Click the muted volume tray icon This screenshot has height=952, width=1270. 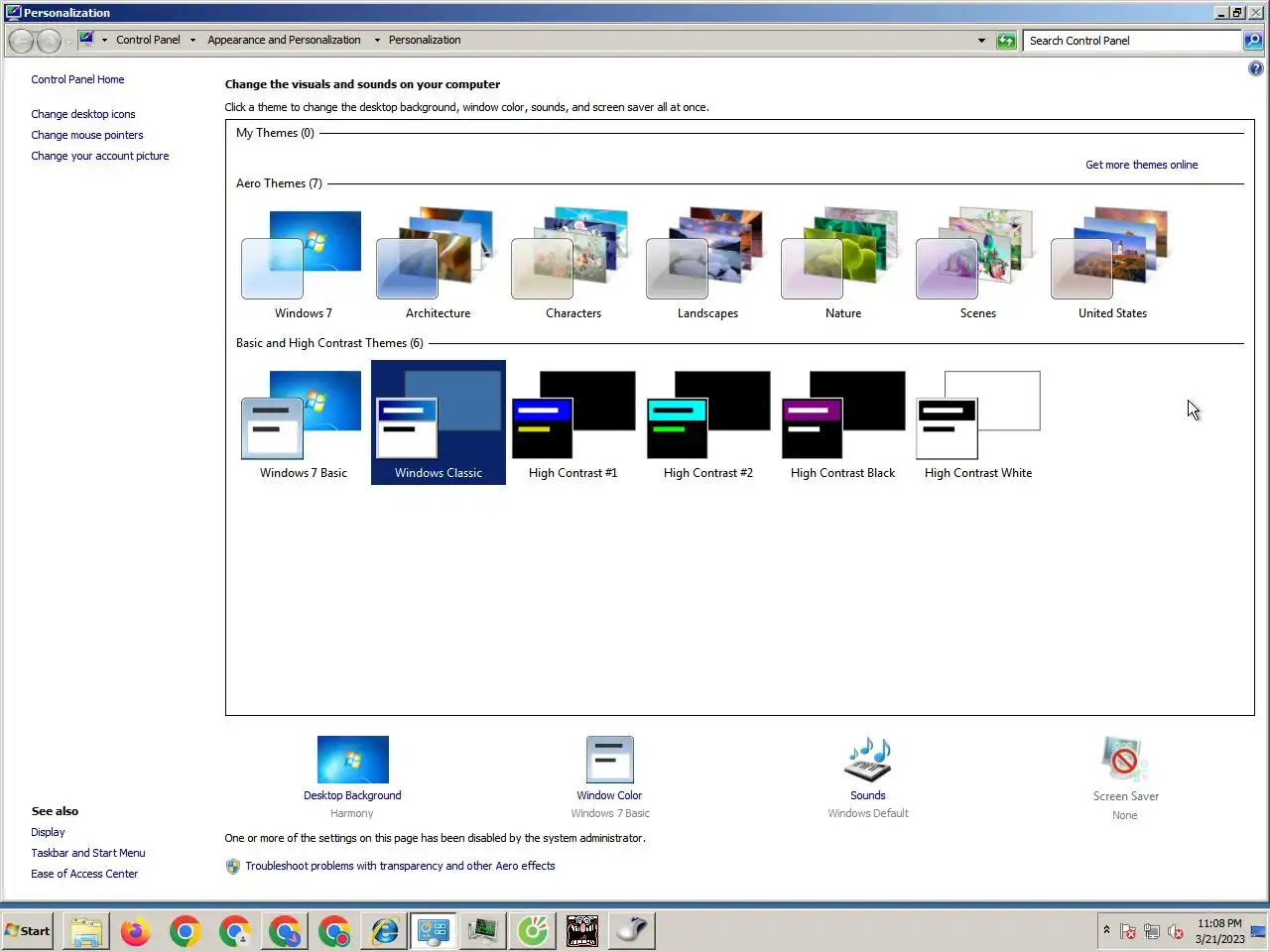click(x=1176, y=931)
